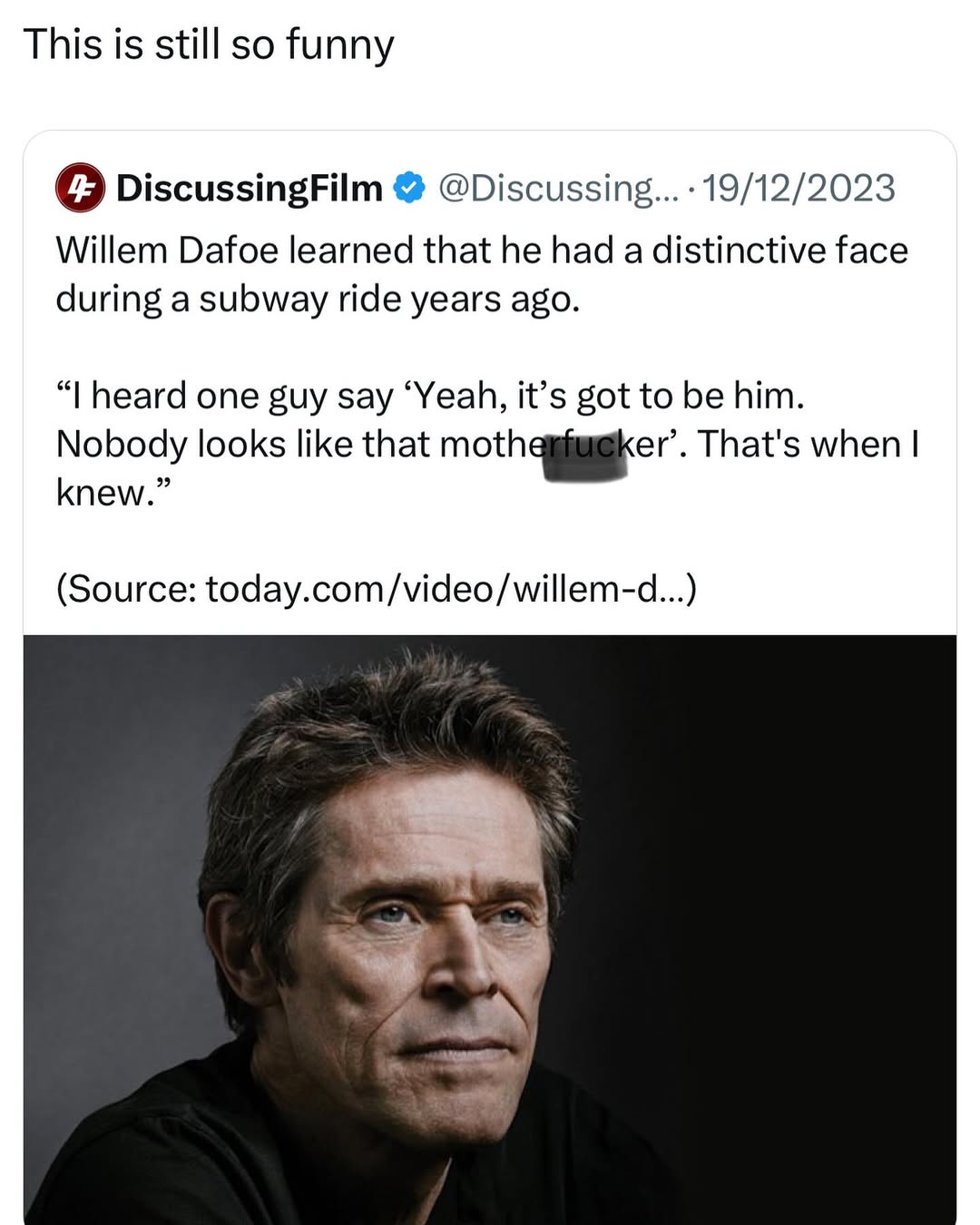Click the "This is still so funny" caption
Screen dimensions: 980x1225
209,44
